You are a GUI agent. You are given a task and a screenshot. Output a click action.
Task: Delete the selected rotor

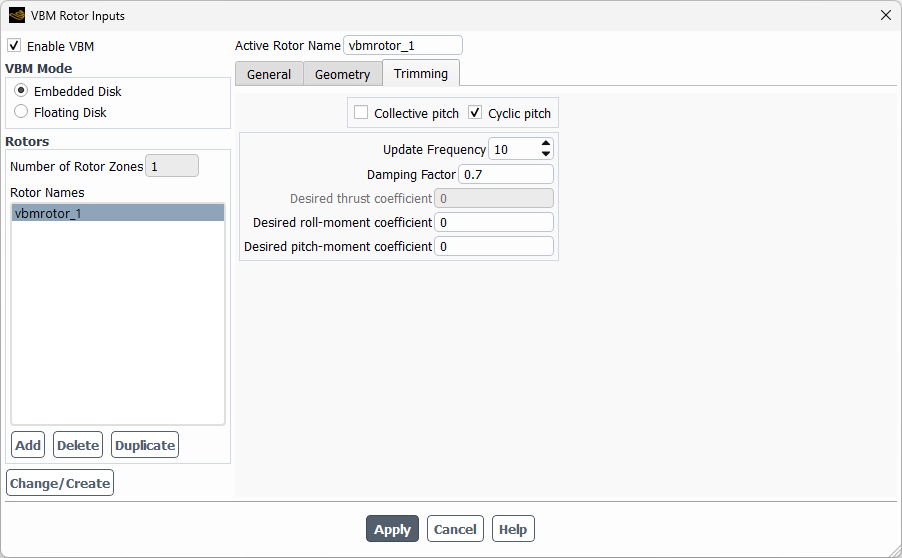point(78,445)
